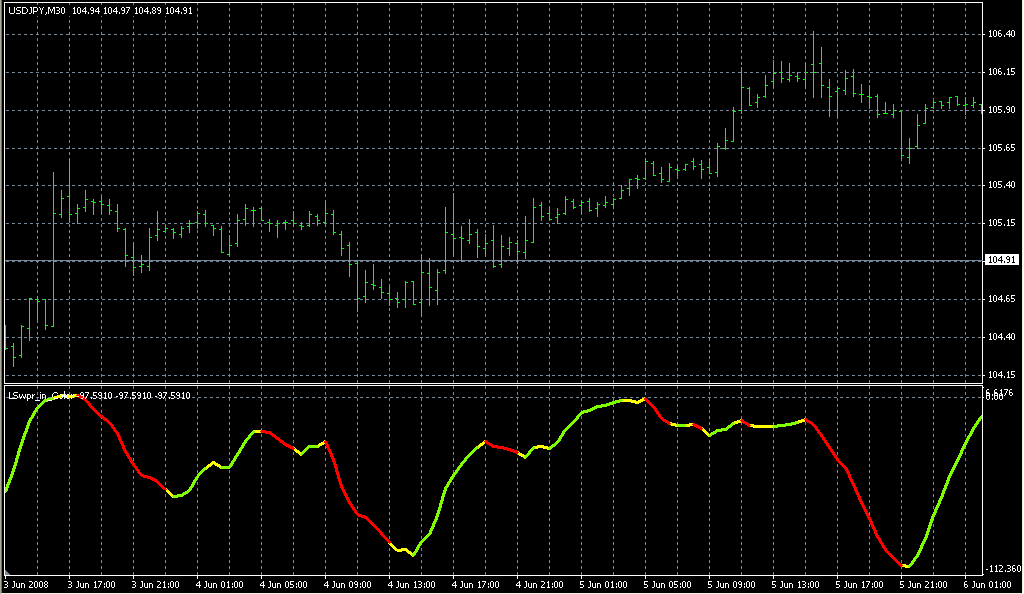Click the 106.15 price scale label

coord(1001,72)
